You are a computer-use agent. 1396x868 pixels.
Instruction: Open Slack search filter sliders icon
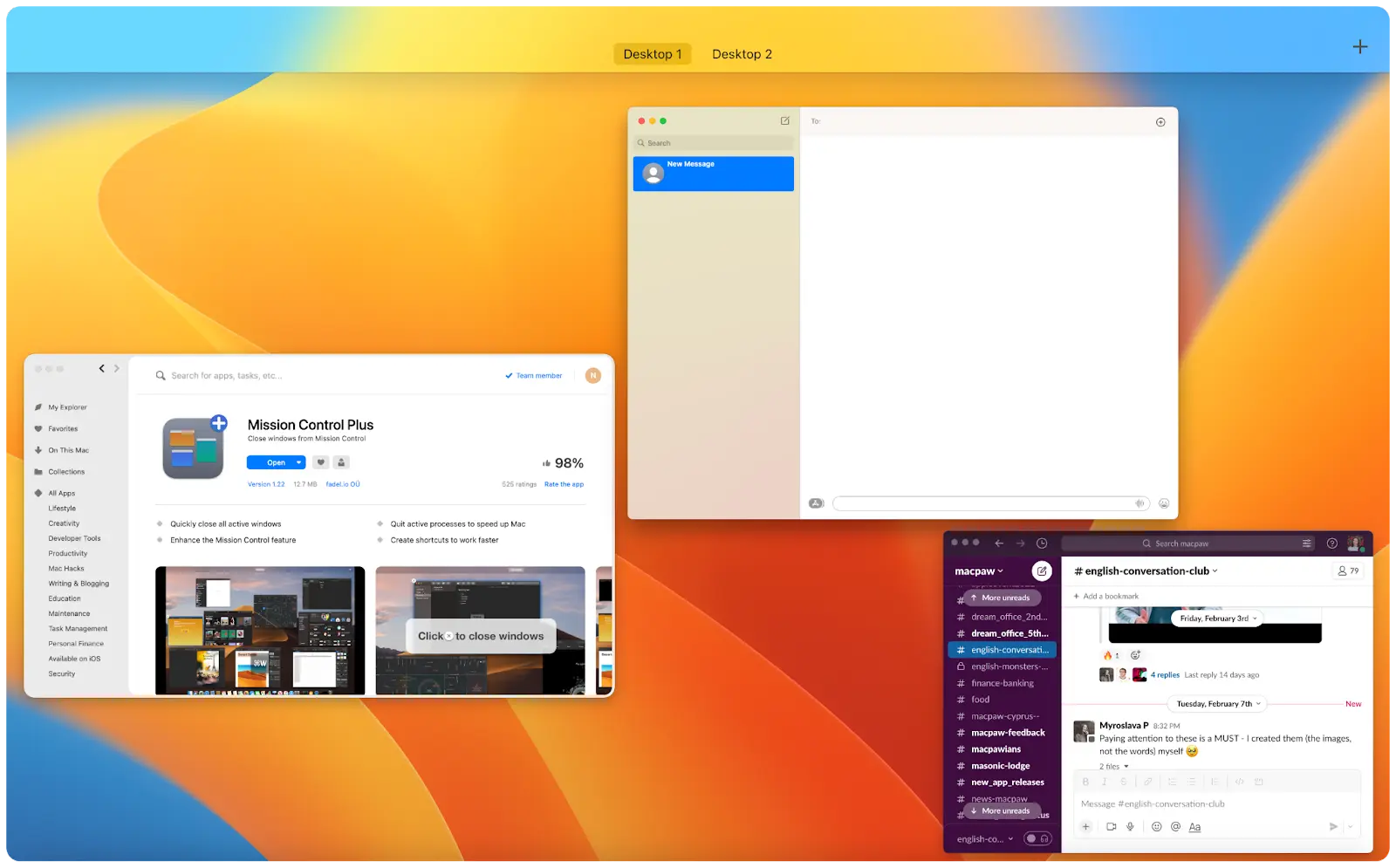tap(1306, 543)
